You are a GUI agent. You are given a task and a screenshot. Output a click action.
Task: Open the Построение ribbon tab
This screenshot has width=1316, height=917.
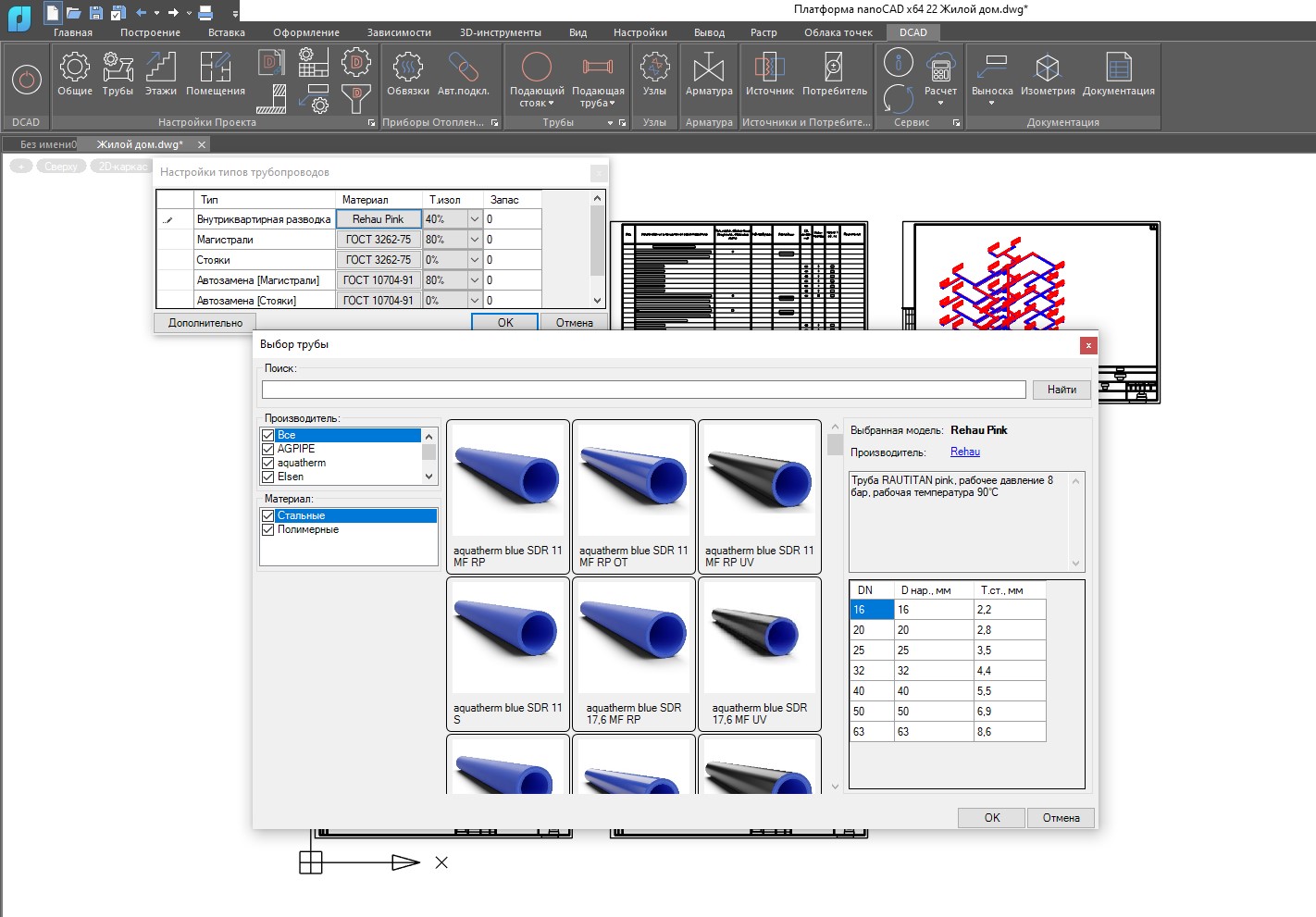point(150,32)
